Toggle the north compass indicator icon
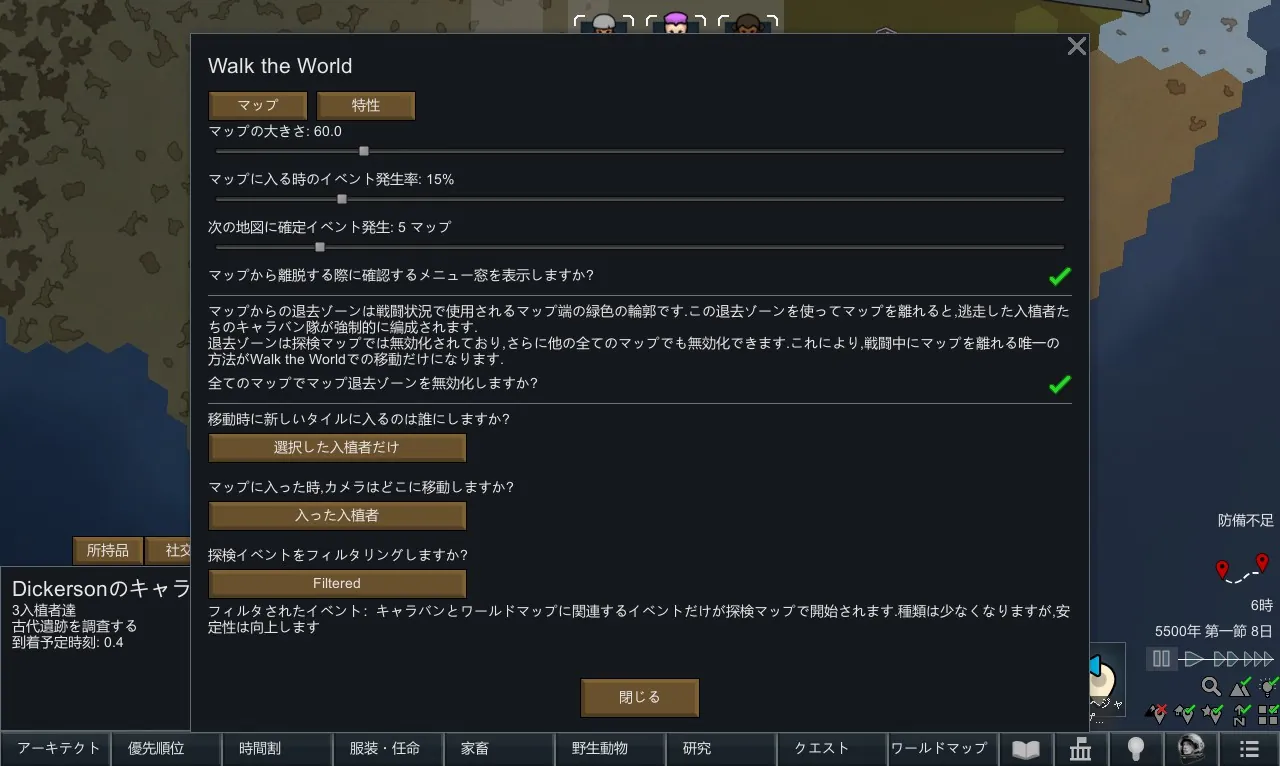The width and height of the screenshot is (1280, 766). coord(1240,714)
